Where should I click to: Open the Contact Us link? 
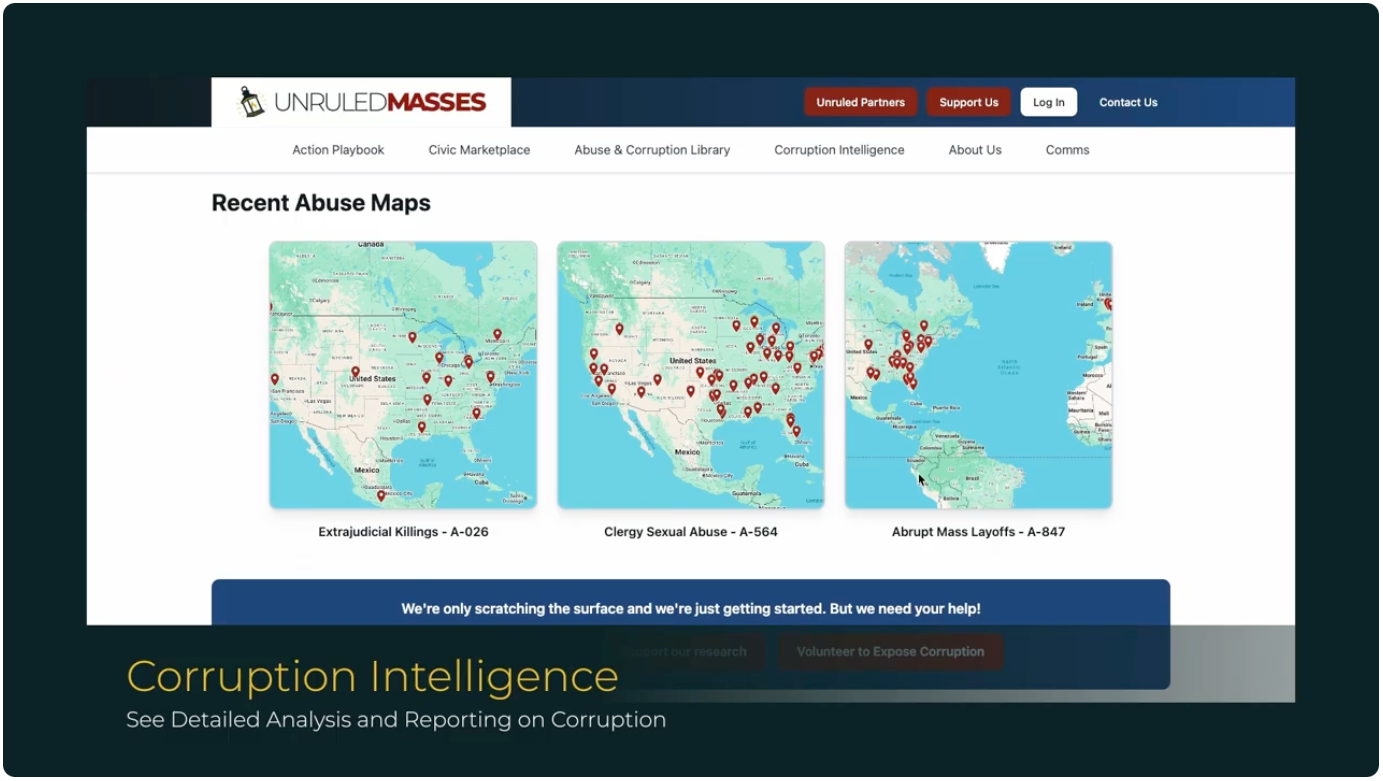click(1128, 102)
